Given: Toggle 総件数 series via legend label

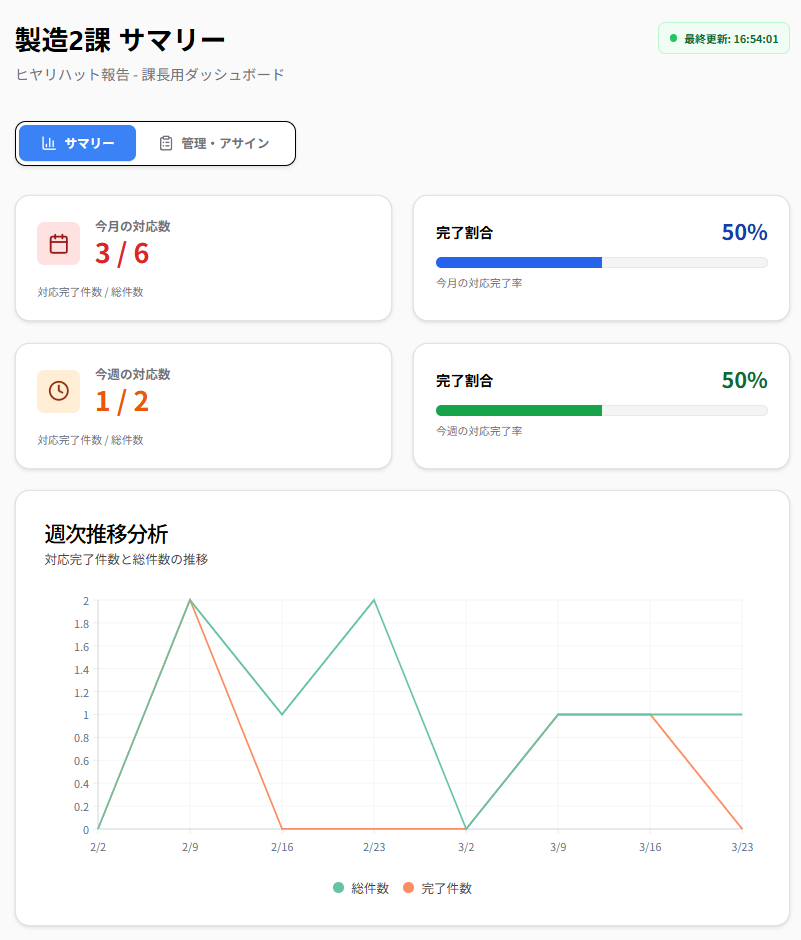Looking at the screenshot, I should 370,888.
